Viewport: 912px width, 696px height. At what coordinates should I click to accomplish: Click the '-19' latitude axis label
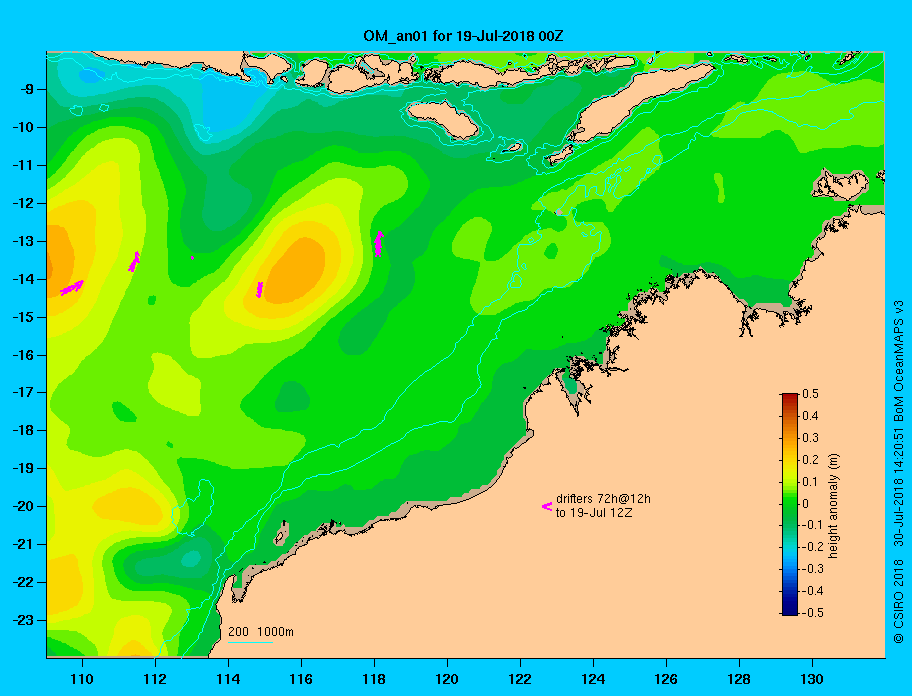[x=23, y=468]
